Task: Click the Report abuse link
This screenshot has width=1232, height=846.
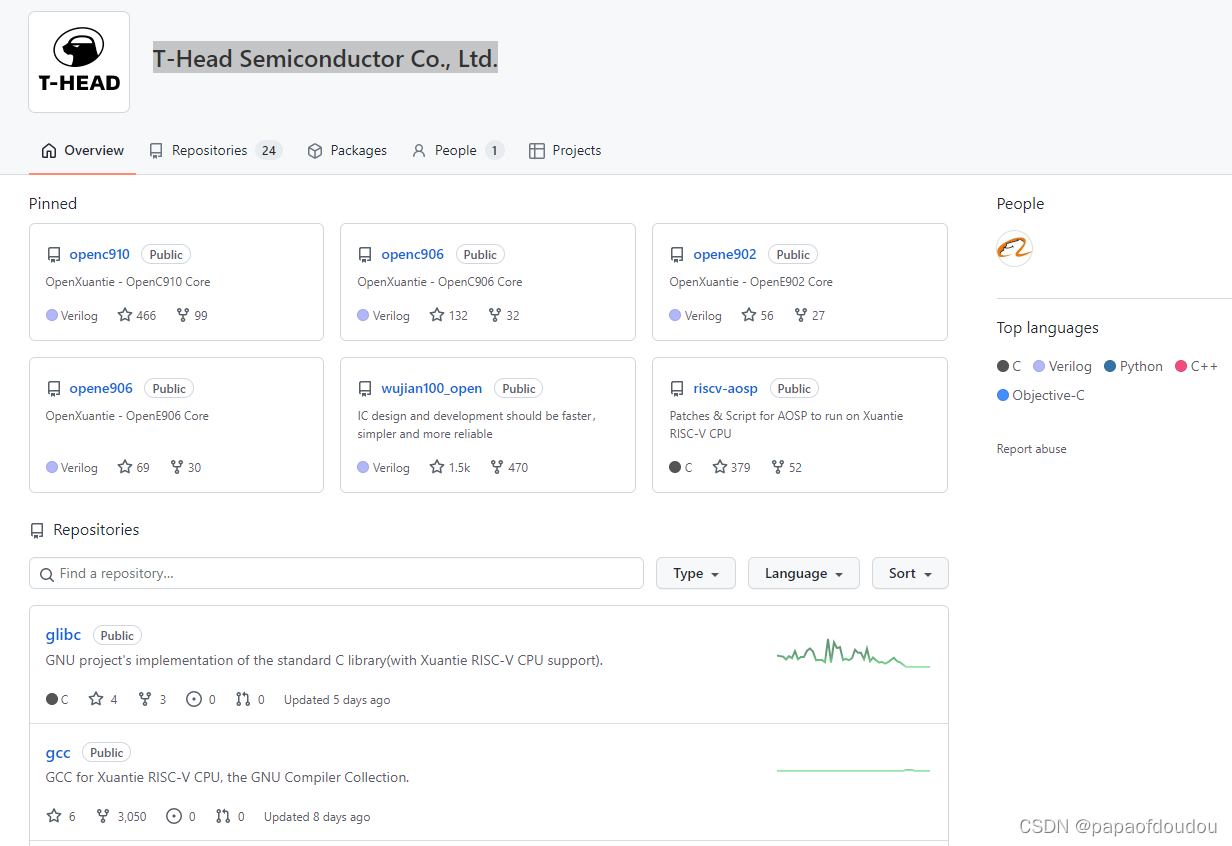Action: 1031,449
